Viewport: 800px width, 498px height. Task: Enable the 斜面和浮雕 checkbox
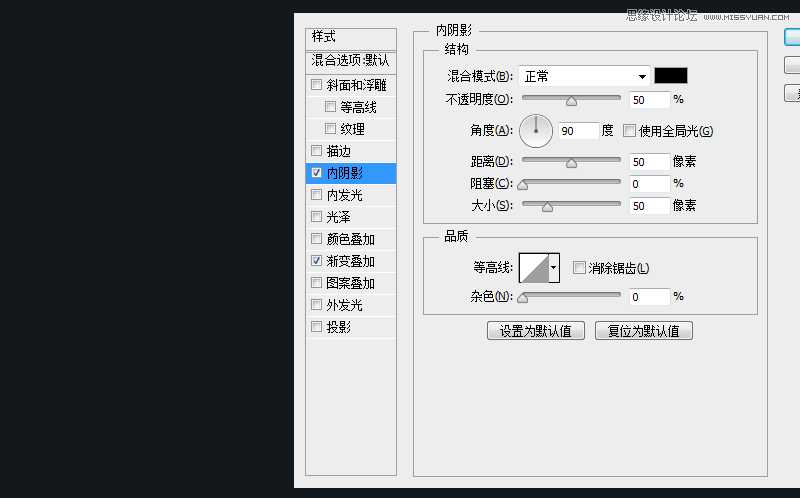317,85
